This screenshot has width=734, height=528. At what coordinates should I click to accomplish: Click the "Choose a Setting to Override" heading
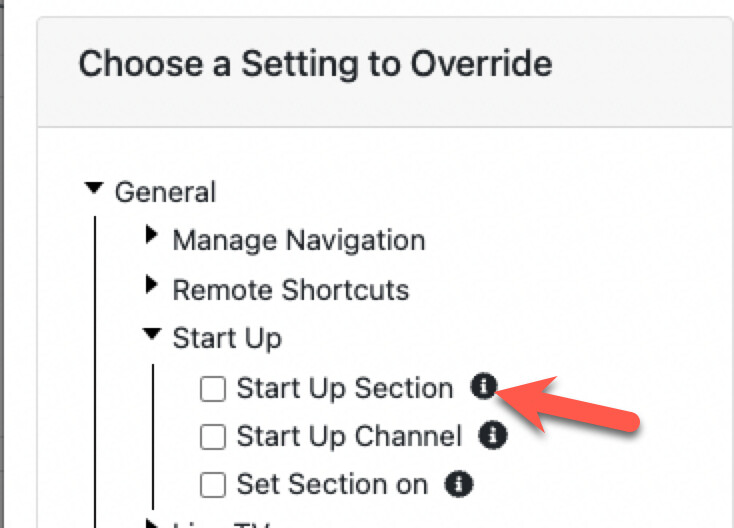click(x=314, y=65)
